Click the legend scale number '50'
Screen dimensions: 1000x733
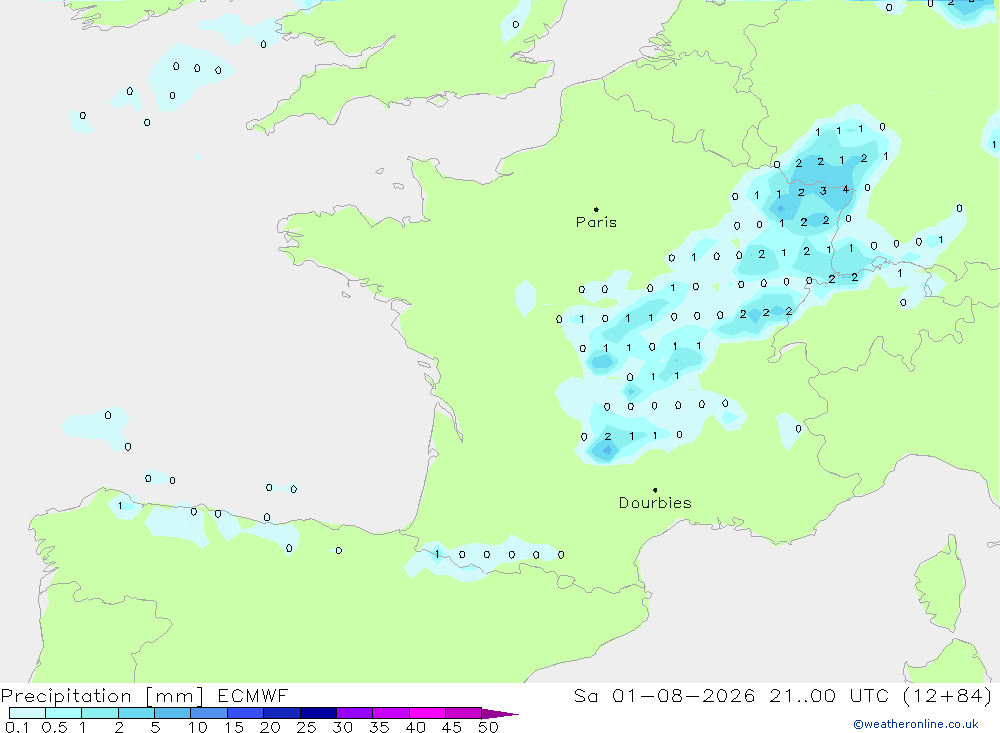pyautogui.click(x=488, y=727)
